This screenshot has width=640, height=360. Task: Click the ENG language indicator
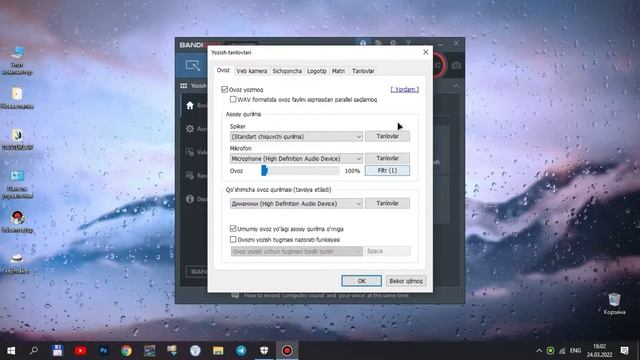click(576, 351)
